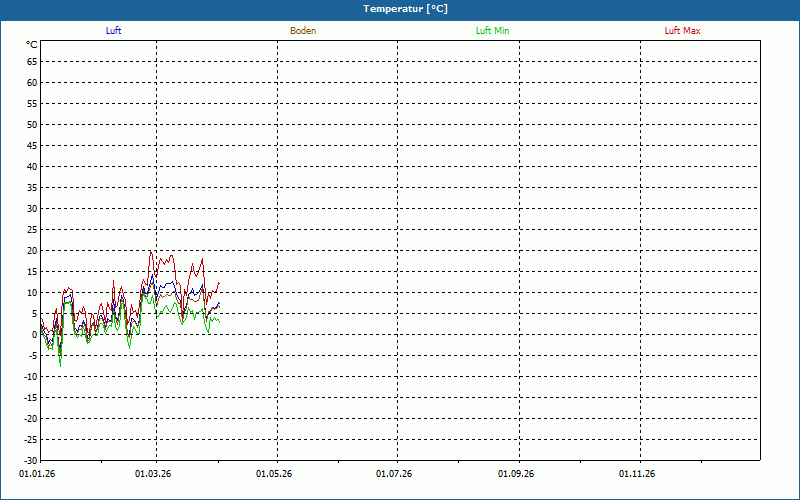Click the -30 value on the y-axis
Viewport: 800px width, 500px height.
coord(30,461)
